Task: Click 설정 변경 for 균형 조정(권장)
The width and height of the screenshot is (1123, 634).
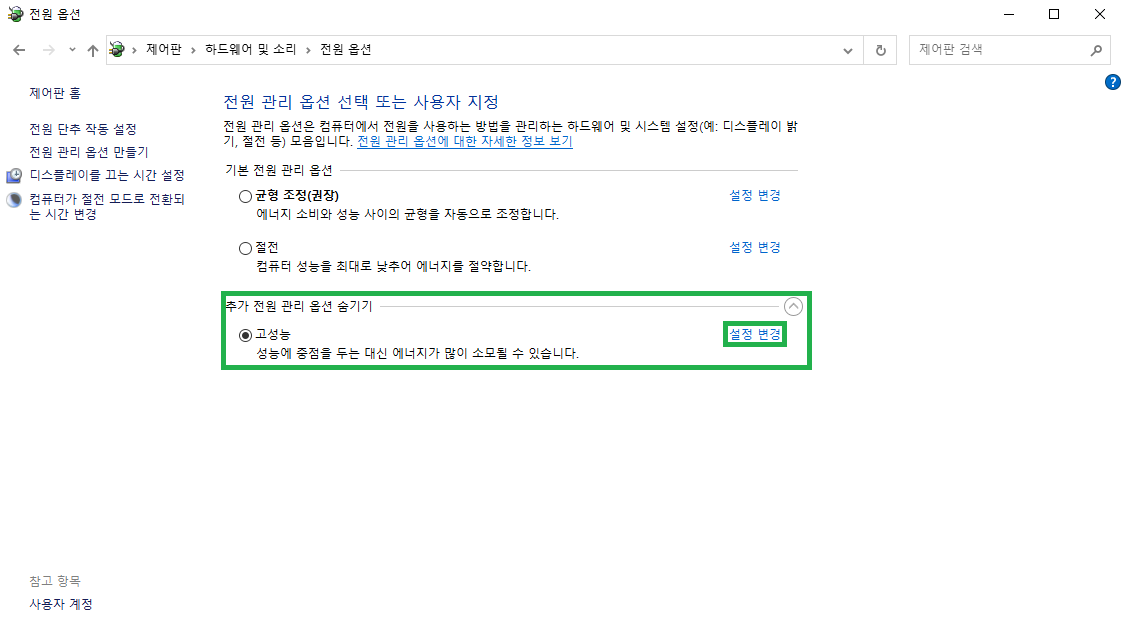Action: 755,196
